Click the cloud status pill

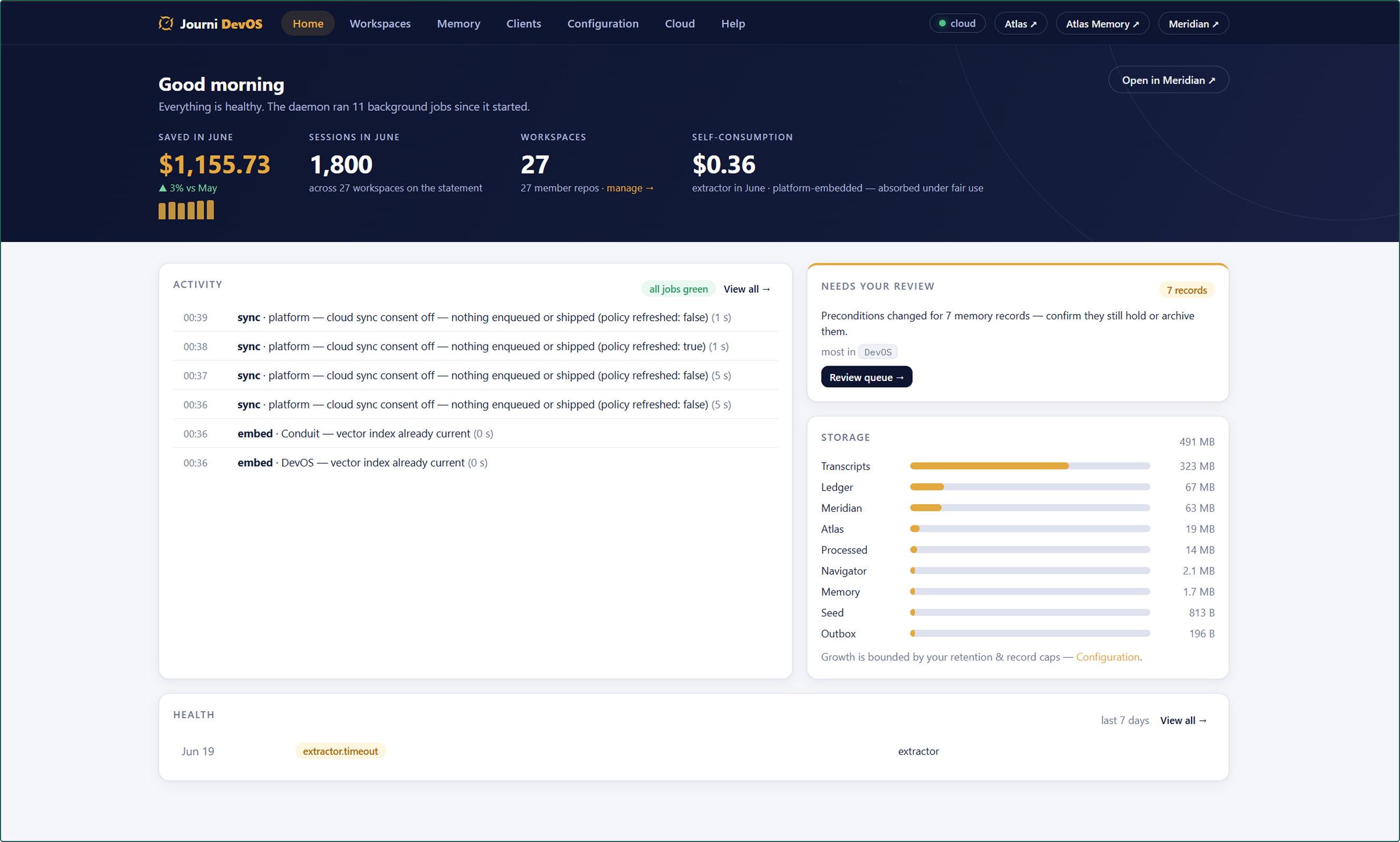pos(957,23)
